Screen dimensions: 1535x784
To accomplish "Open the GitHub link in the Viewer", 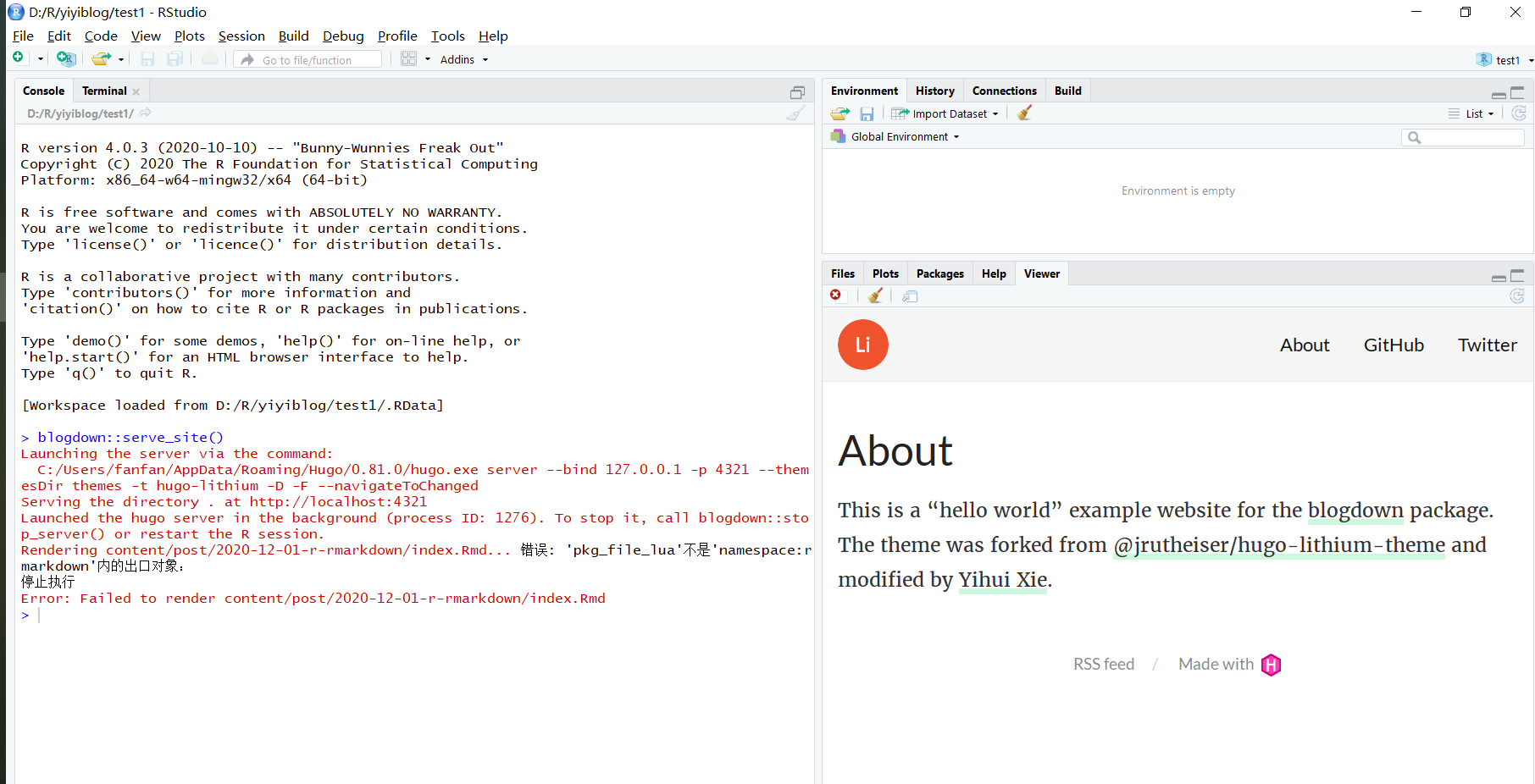I will click(x=1394, y=345).
